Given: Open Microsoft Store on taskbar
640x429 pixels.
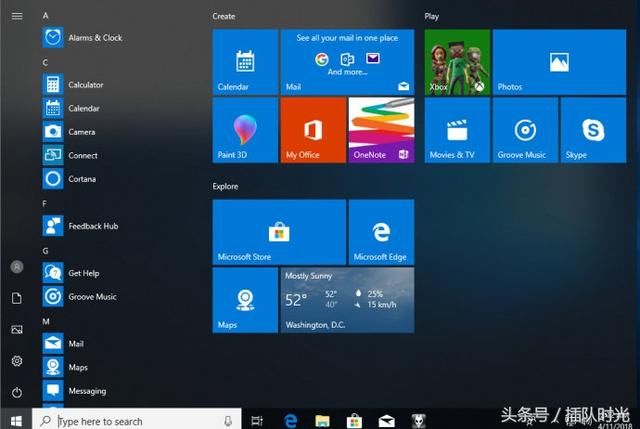Looking at the screenshot, I should click(x=354, y=420).
